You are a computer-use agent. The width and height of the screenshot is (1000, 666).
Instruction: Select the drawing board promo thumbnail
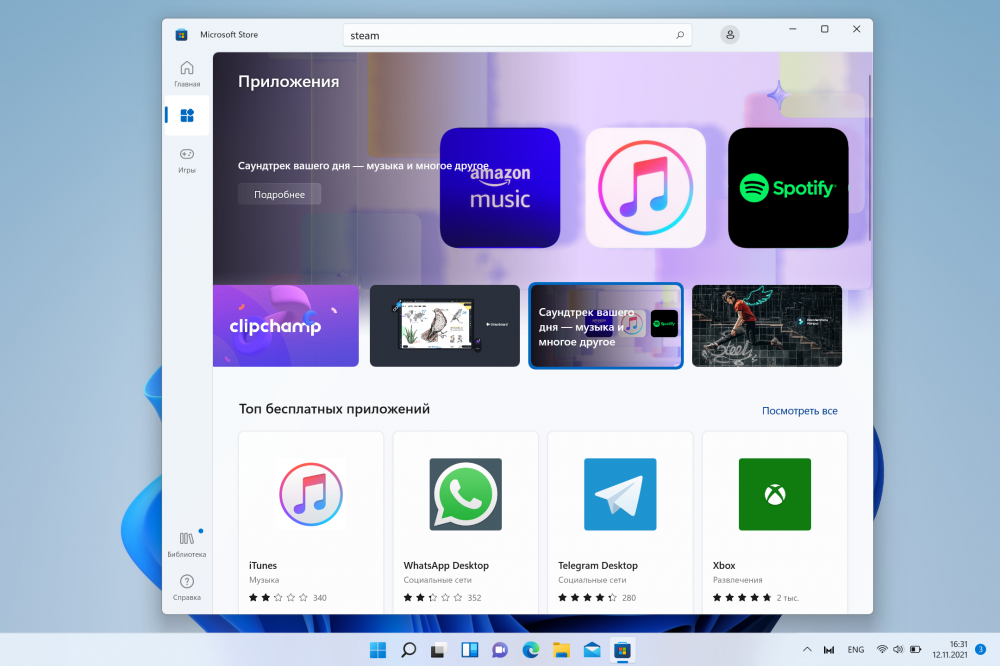[x=445, y=326]
